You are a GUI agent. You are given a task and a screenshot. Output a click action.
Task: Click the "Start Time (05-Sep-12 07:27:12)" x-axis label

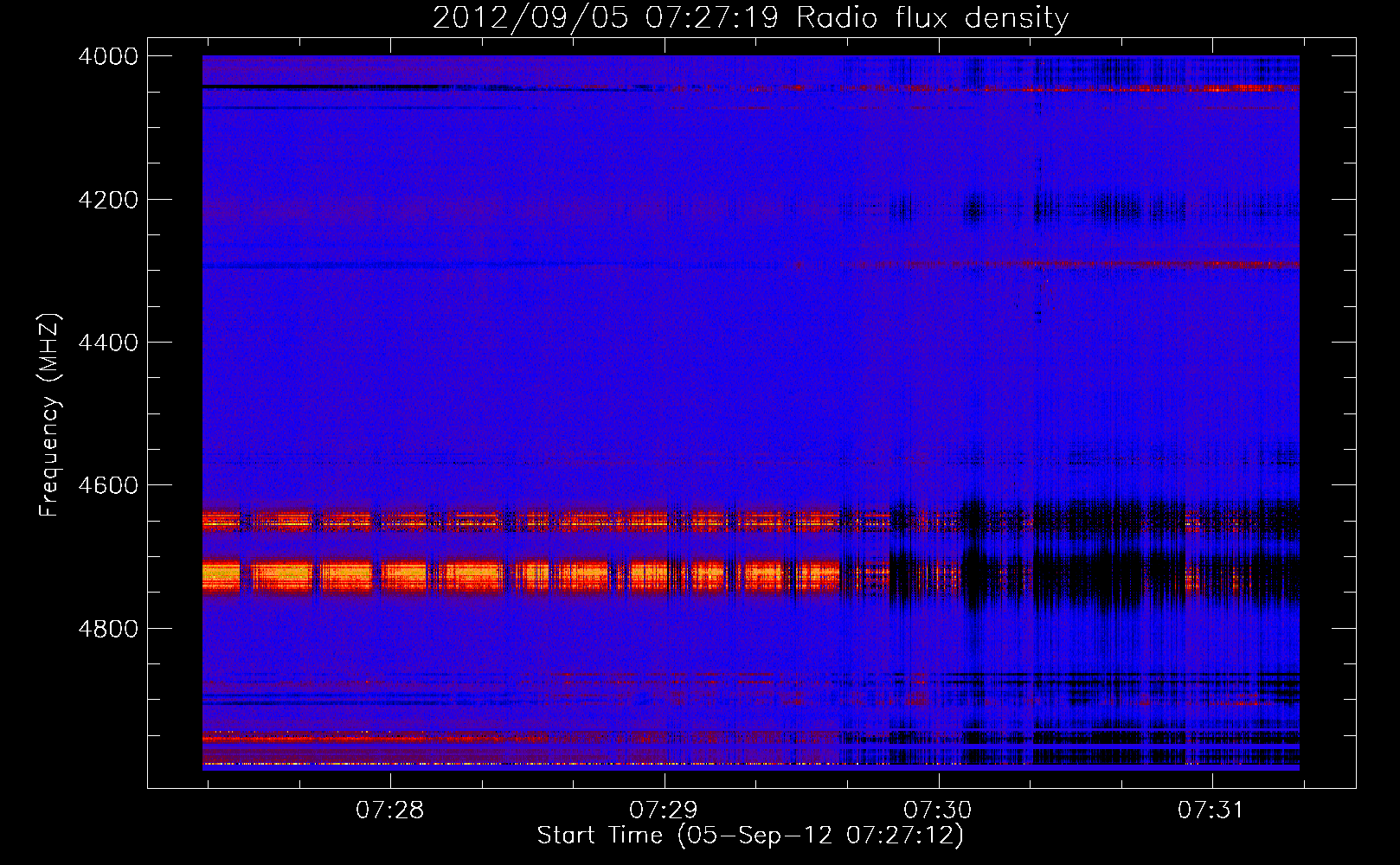tap(750, 836)
